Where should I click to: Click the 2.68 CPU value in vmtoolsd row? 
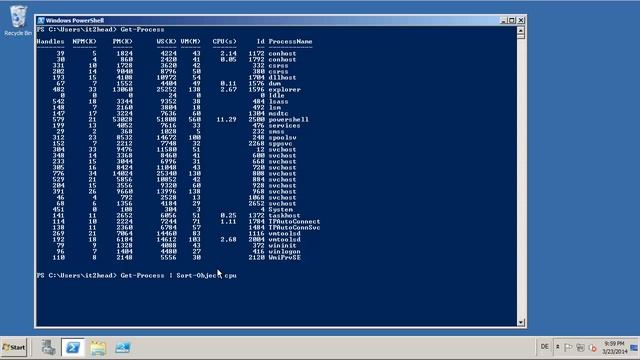point(229,240)
